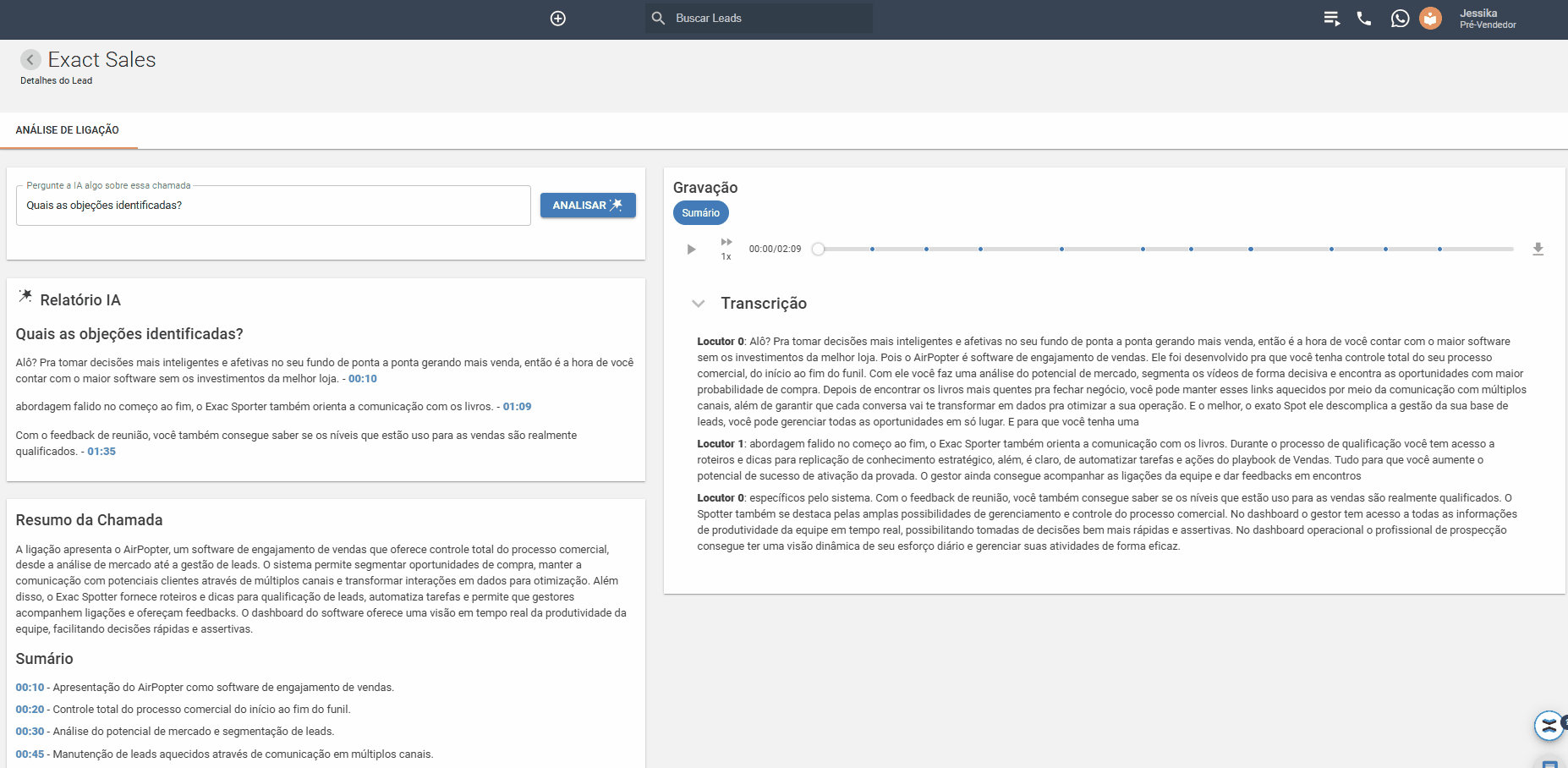Click last blue marker on audio timeline
This screenshot has width=1568, height=768.
1439,249
